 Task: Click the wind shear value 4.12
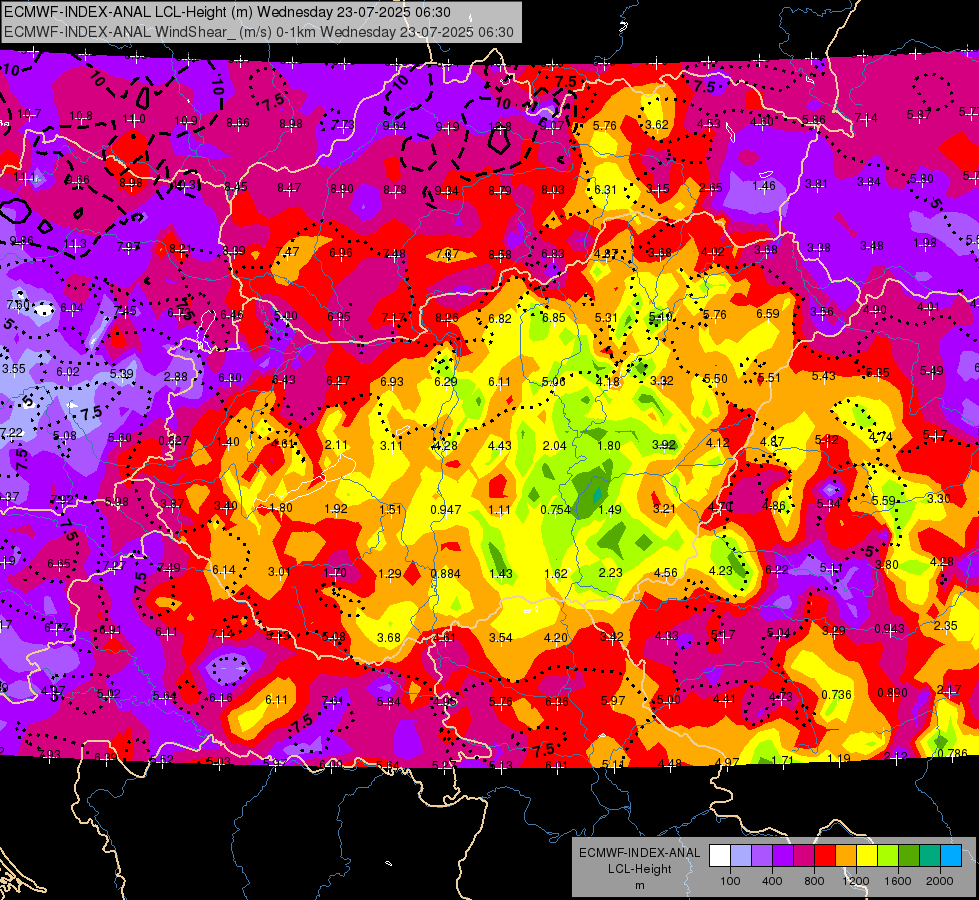(718, 443)
